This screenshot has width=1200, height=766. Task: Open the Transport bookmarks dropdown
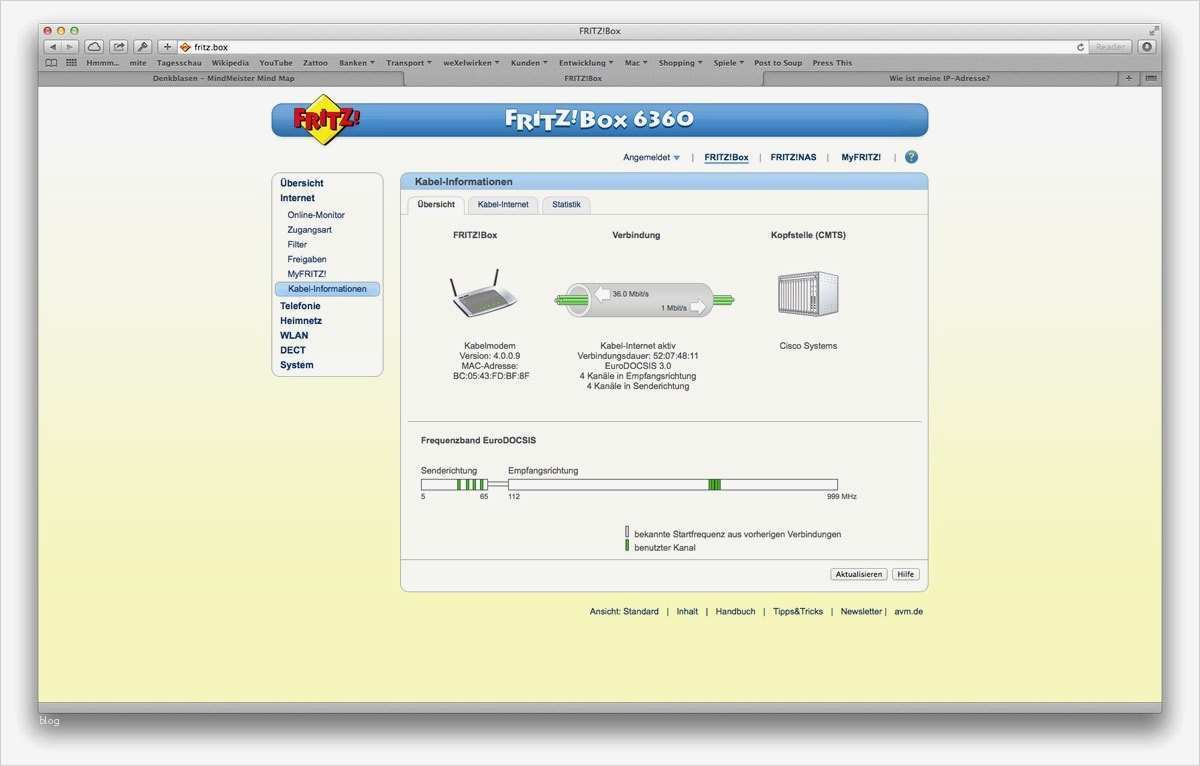[409, 62]
